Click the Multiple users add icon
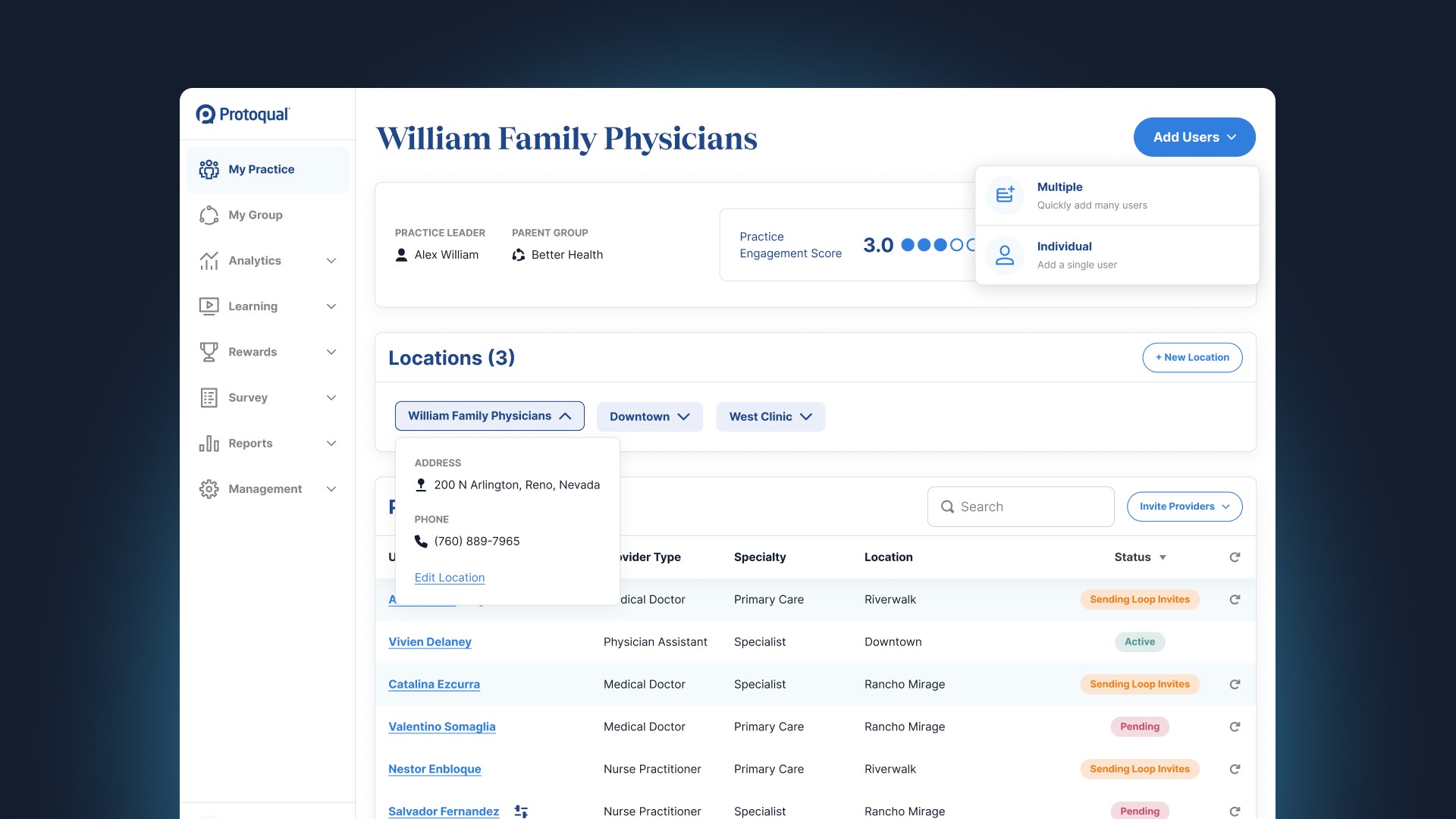This screenshot has width=1456, height=819. coord(1005,195)
